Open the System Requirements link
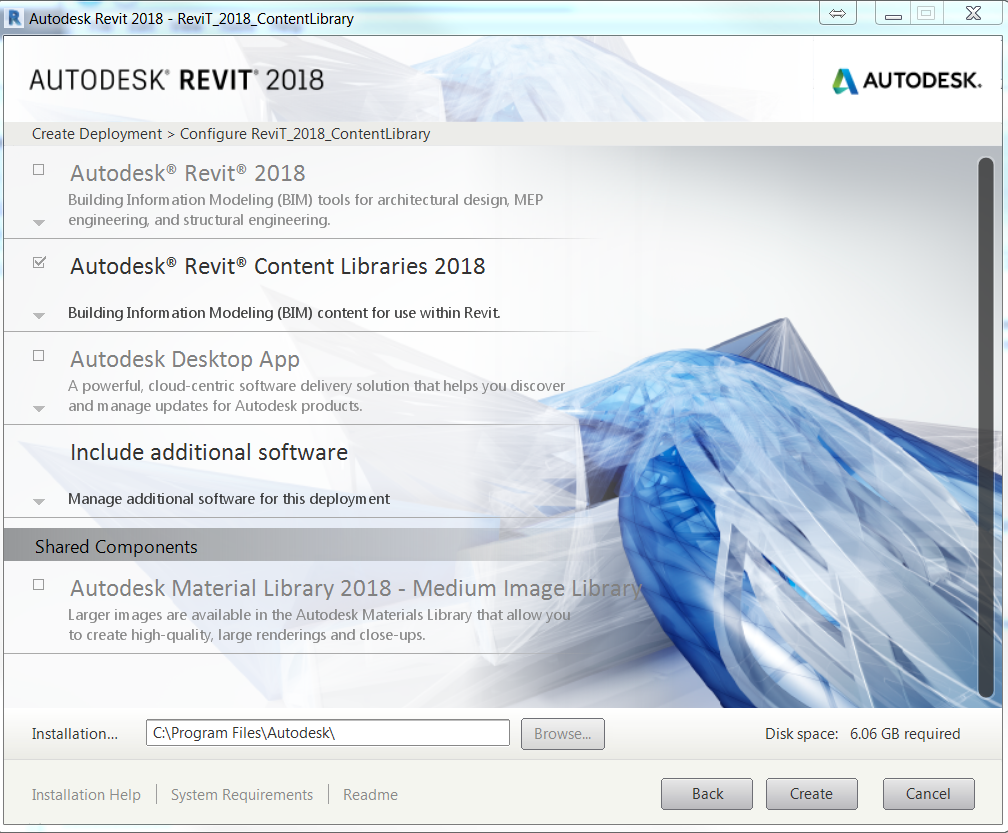Image resolution: width=1008 pixels, height=833 pixels. [242, 795]
